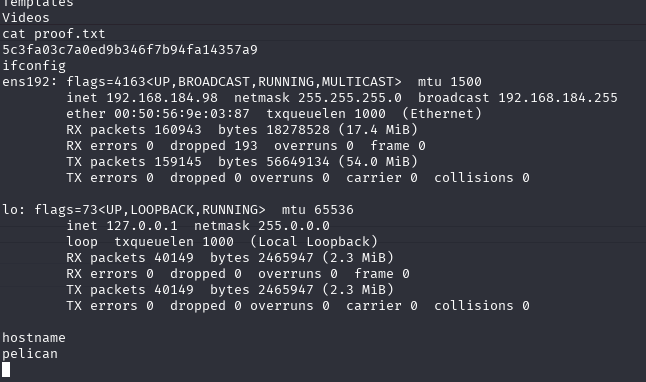Image resolution: width=646 pixels, height=382 pixels.
Task: Click the 'mtu 1500' text
Action: click(x=449, y=82)
